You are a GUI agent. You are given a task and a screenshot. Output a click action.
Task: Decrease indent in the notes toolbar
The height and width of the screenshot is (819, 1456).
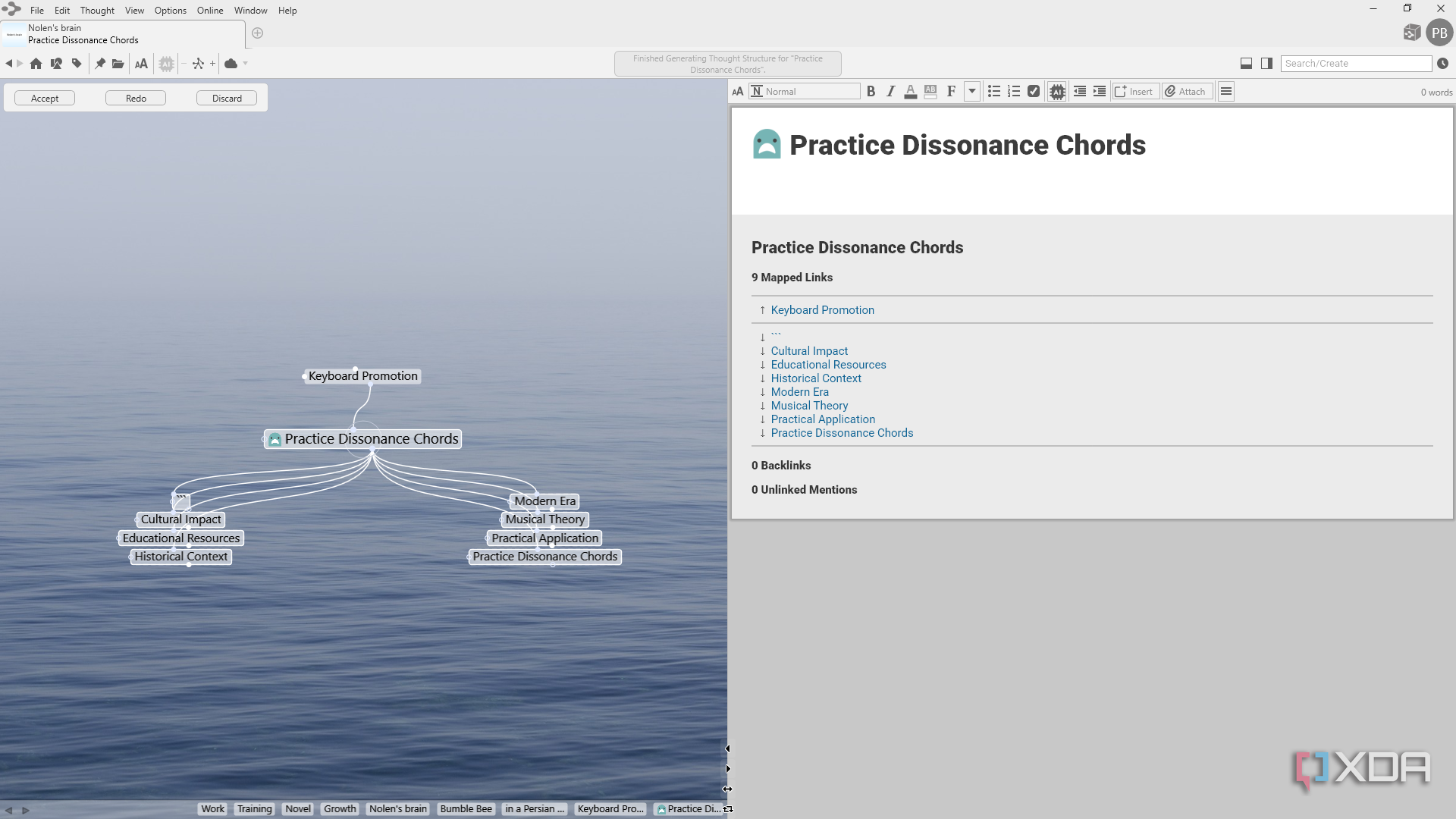coord(1080,92)
